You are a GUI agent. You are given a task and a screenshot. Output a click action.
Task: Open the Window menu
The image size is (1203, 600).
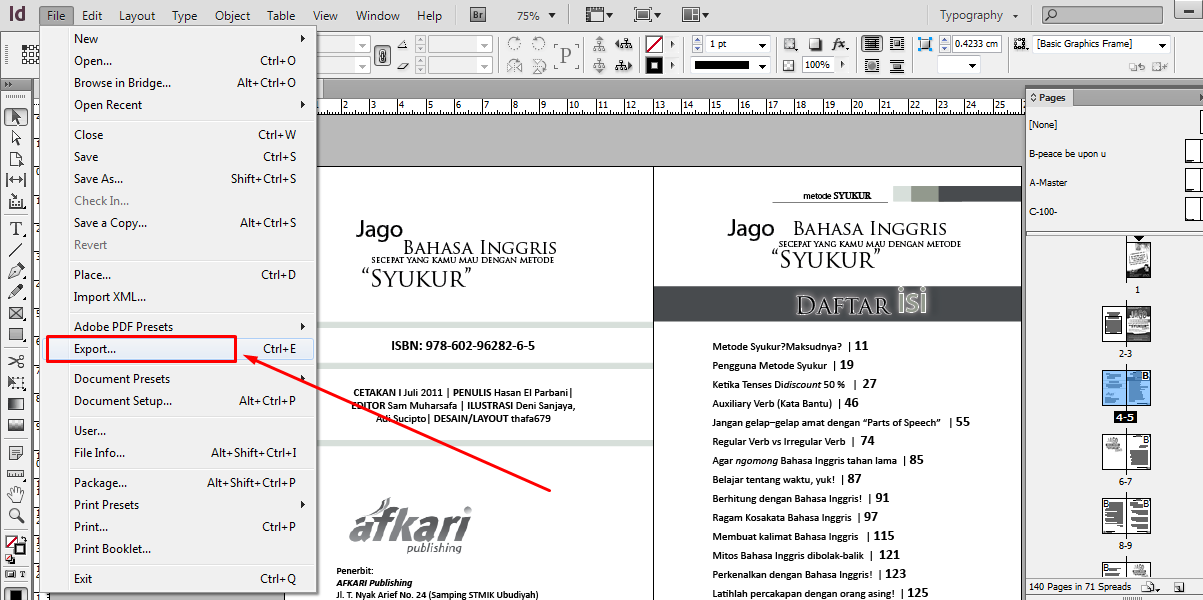click(378, 16)
